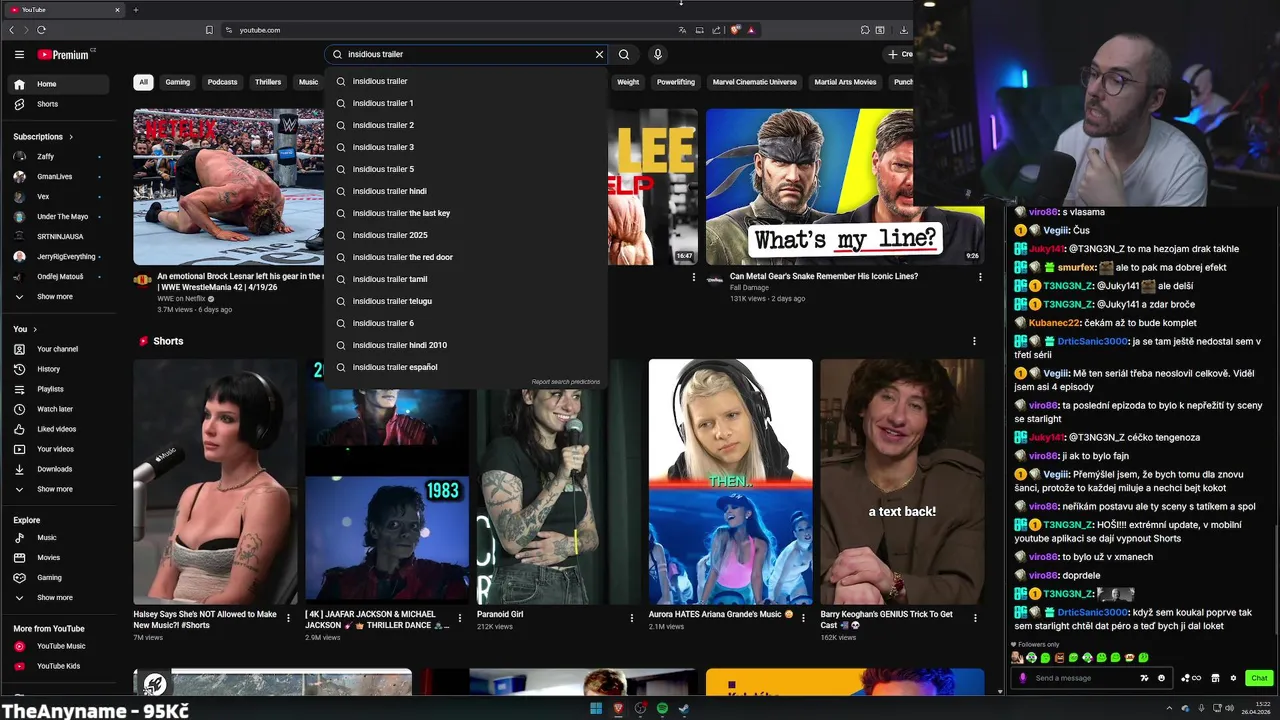Open OBS Studio from the taskbar
The image size is (1280, 720).
(640, 709)
